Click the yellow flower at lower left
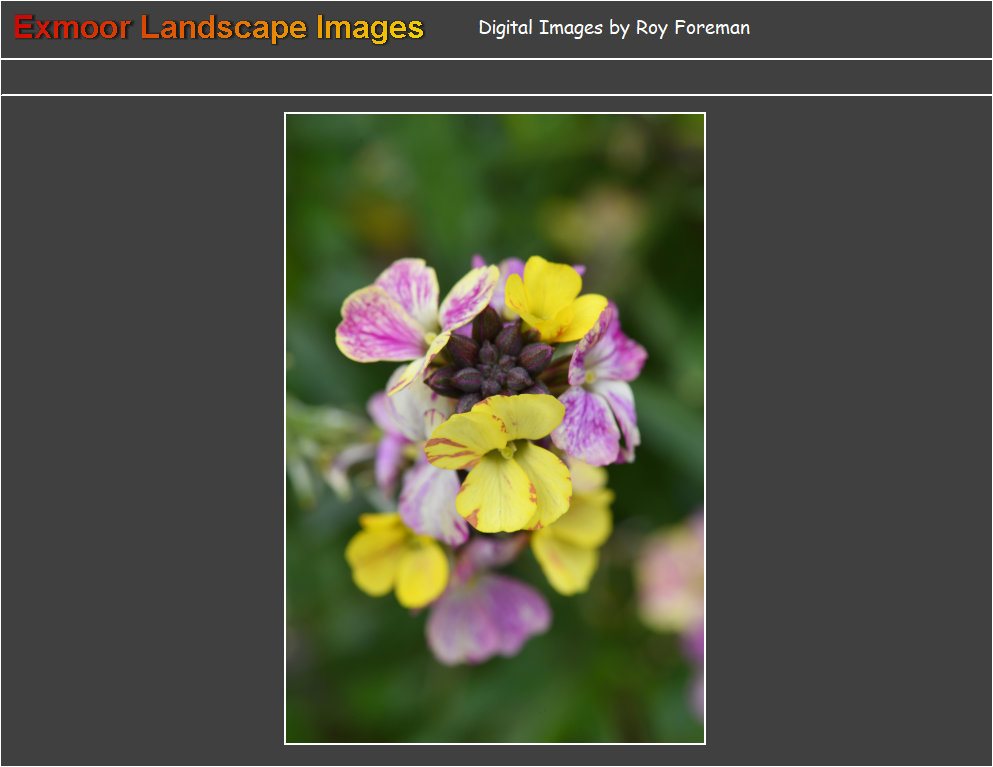This screenshot has width=993, height=767. click(398, 560)
